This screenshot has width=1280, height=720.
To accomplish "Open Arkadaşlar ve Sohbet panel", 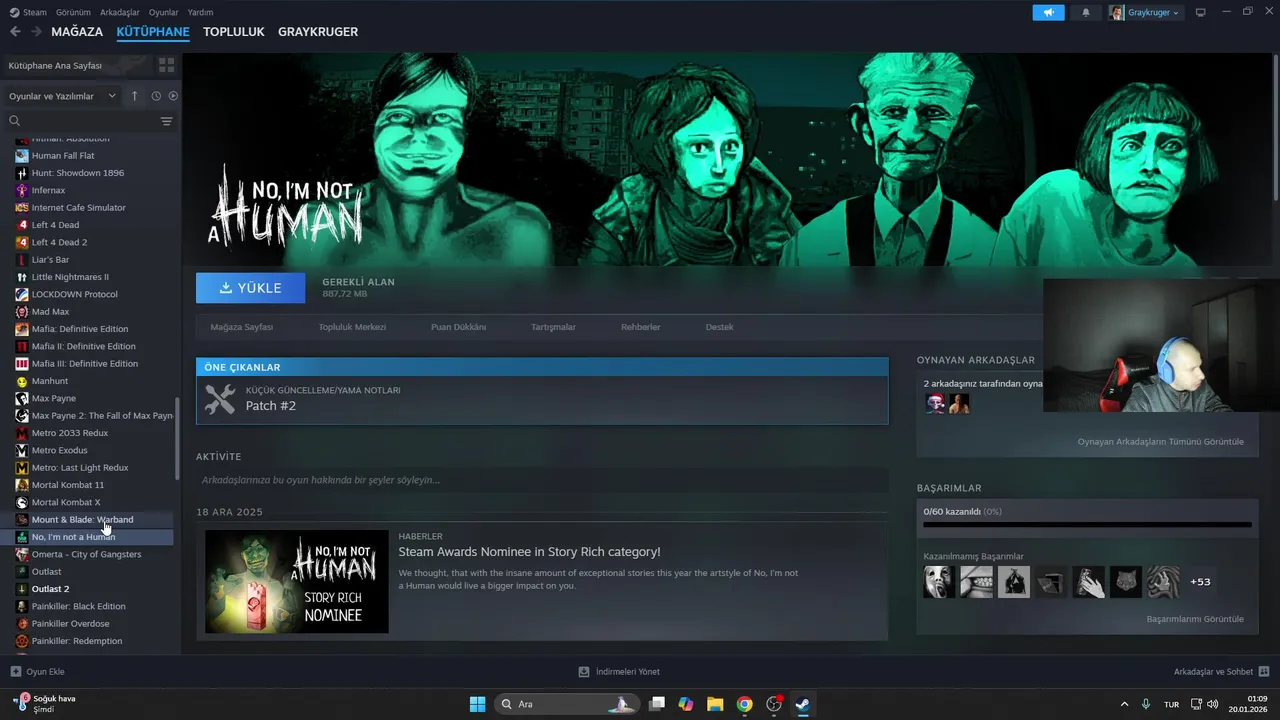I will [1222, 671].
